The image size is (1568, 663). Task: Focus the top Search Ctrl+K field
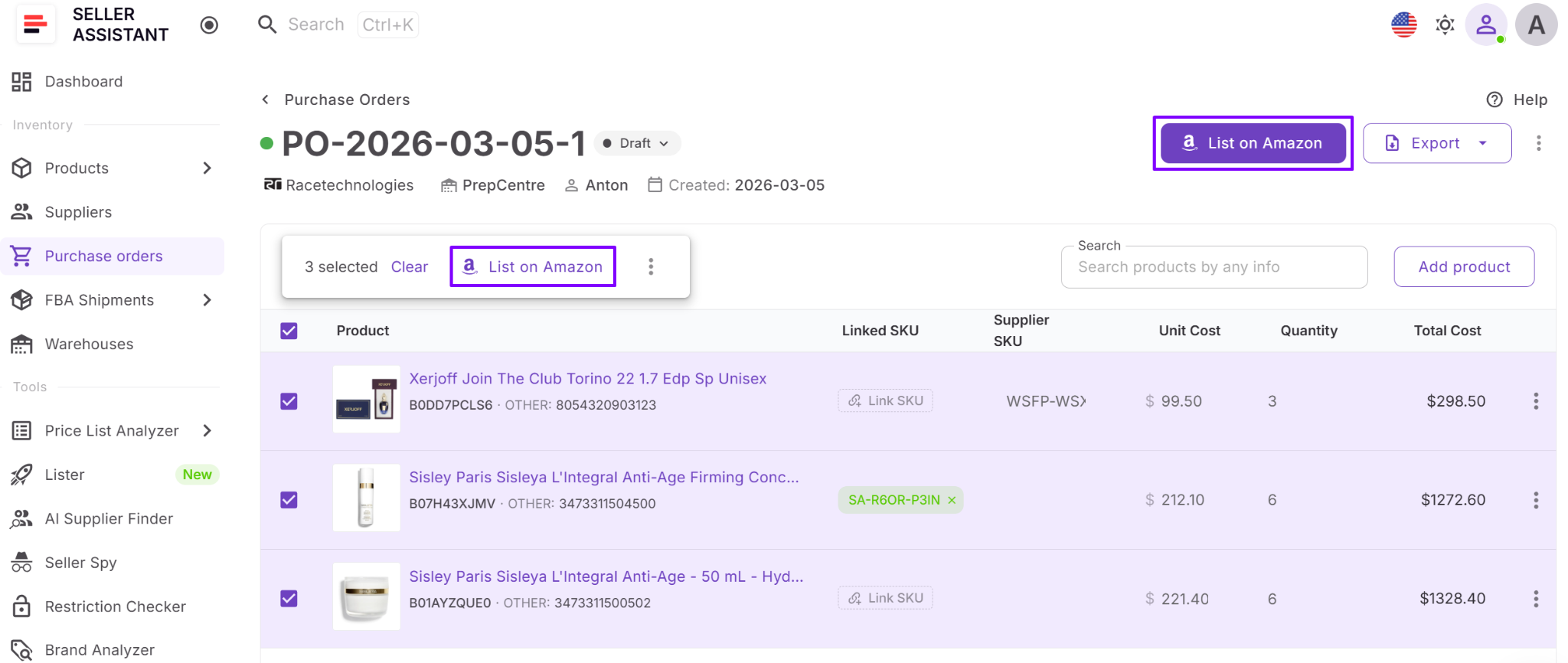click(x=338, y=24)
